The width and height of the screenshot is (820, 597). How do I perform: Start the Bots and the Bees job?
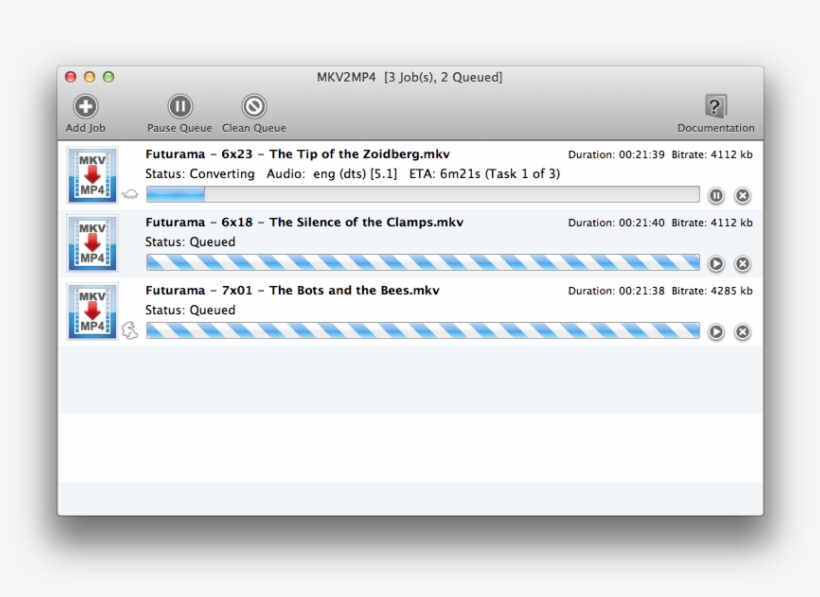click(716, 332)
